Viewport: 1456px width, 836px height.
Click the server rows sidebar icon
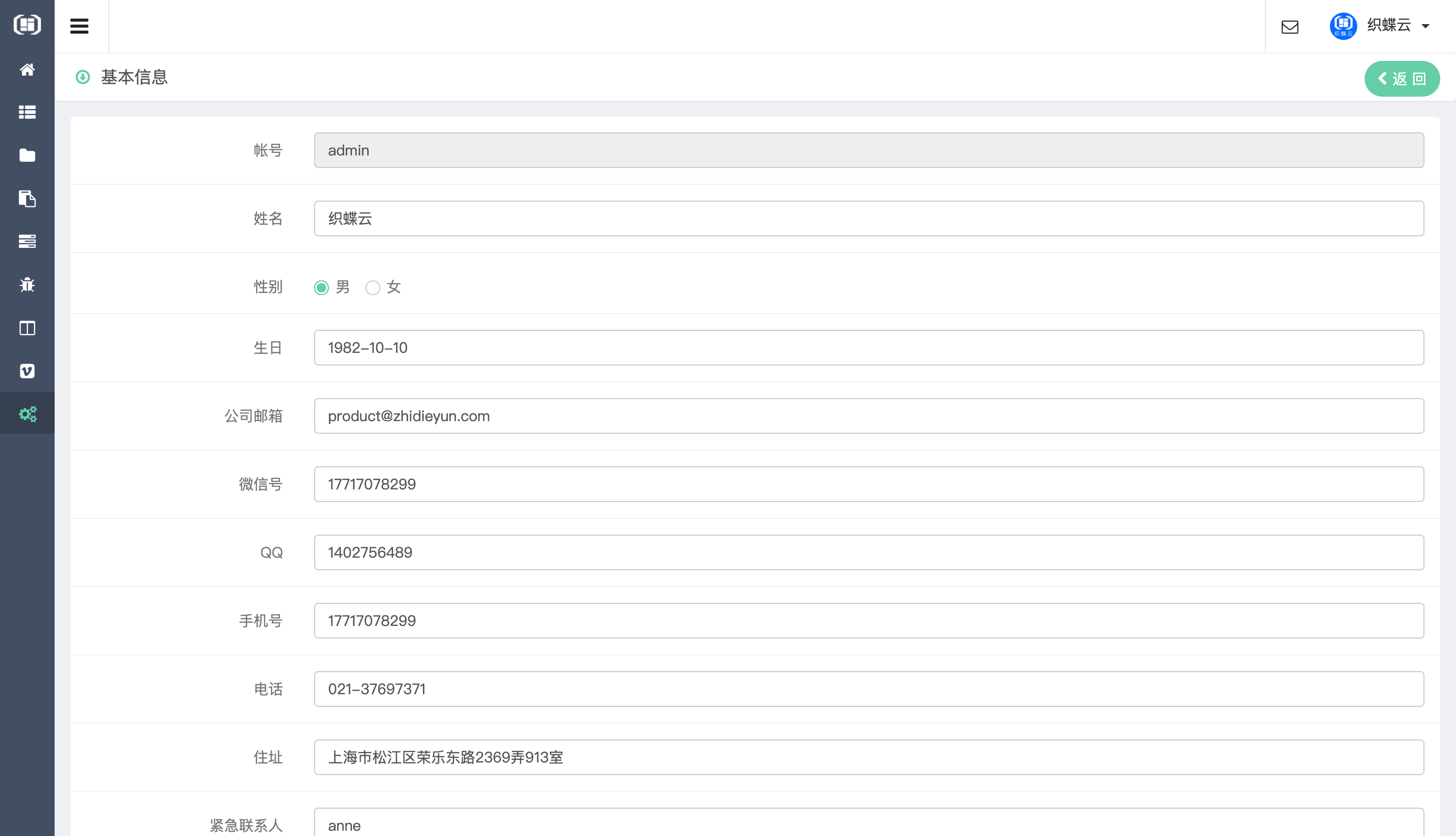(x=27, y=242)
